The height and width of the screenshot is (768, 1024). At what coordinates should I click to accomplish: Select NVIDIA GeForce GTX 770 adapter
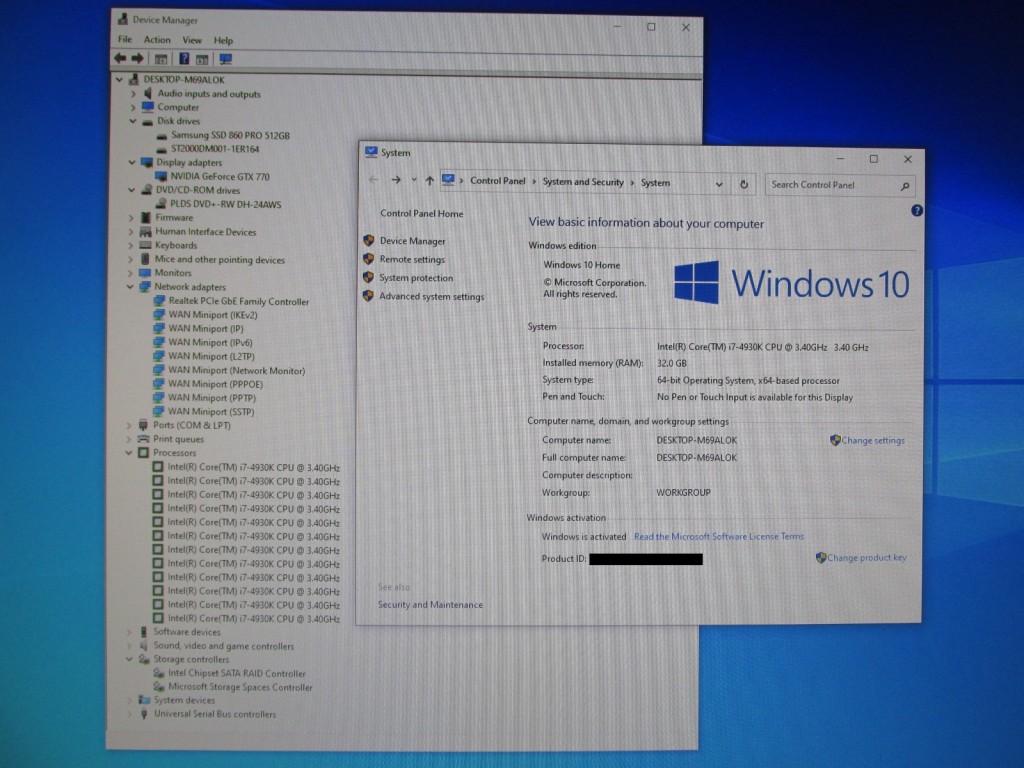pos(220,176)
